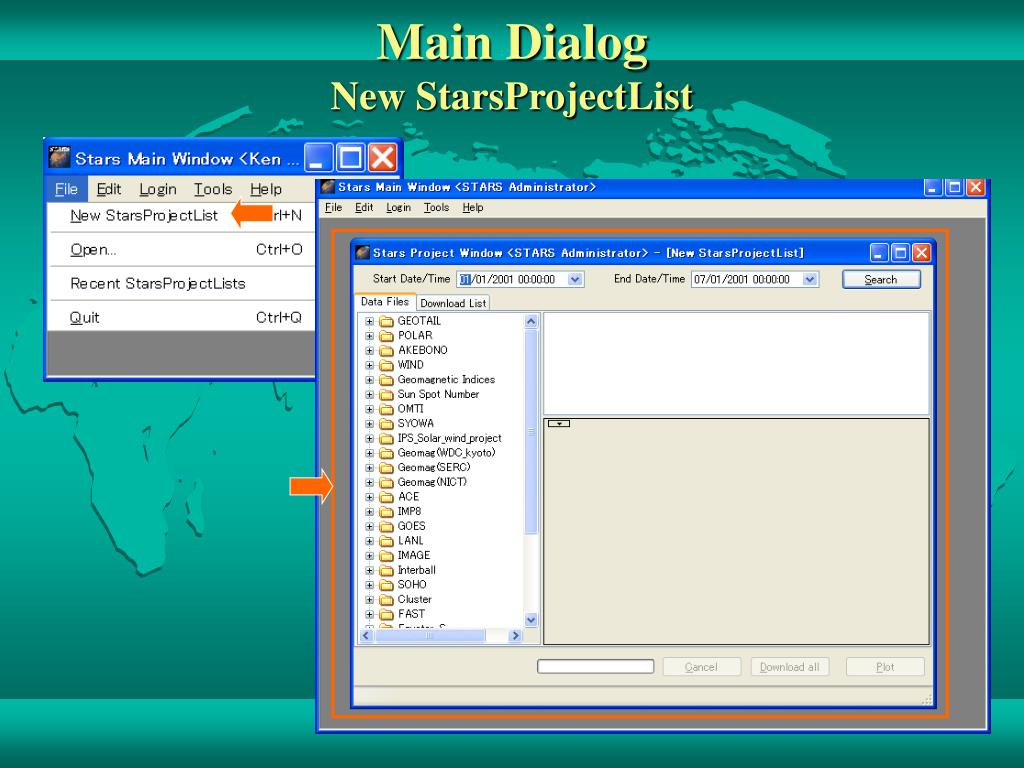Click the SYOWA folder icon
The width and height of the screenshot is (1024, 768).
coord(387,423)
